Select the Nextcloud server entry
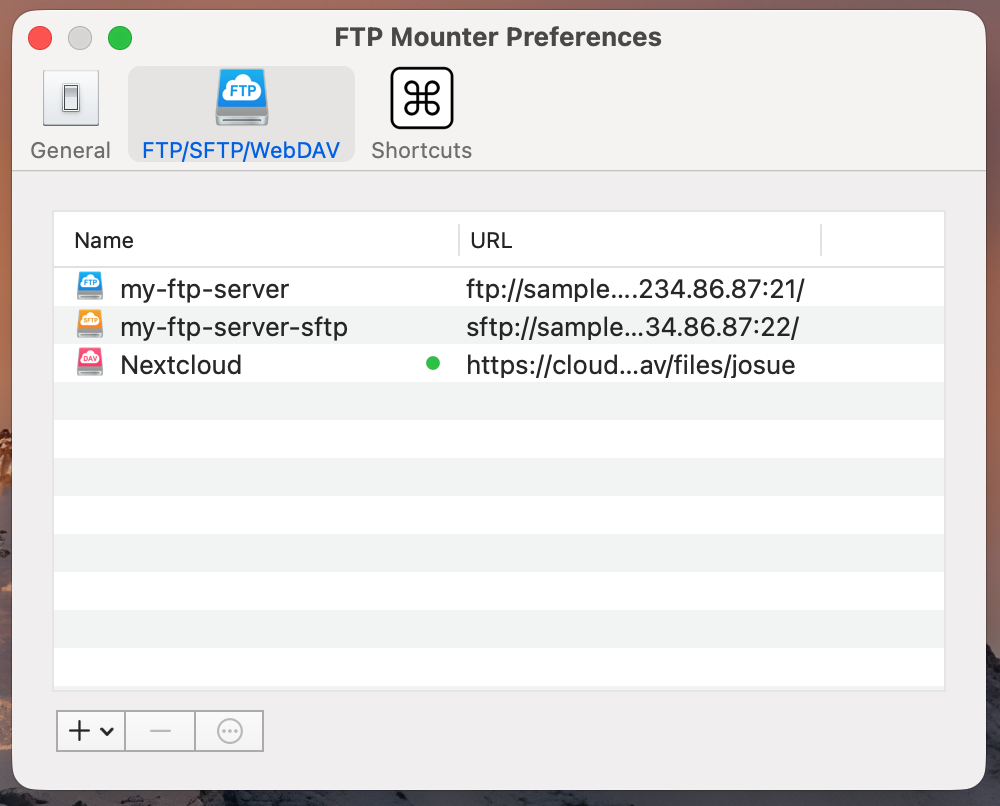 [181, 365]
